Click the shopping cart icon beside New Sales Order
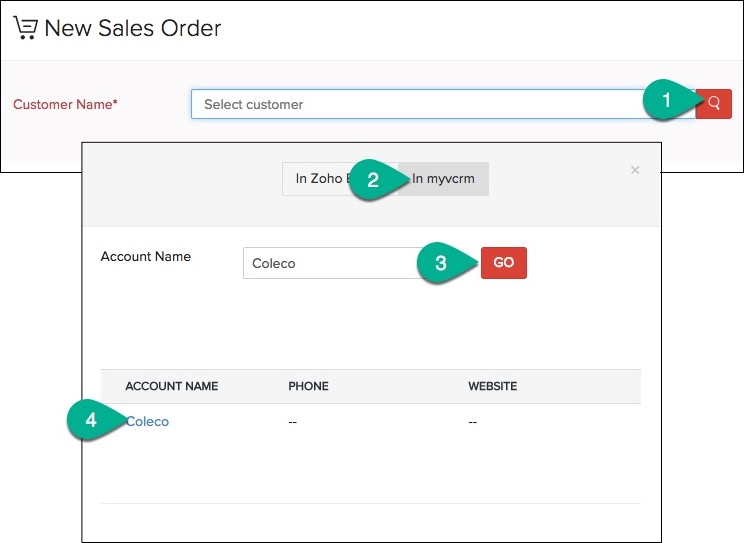Image resolution: width=744 pixels, height=543 pixels. pyautogui.click(x=25, y=27)
